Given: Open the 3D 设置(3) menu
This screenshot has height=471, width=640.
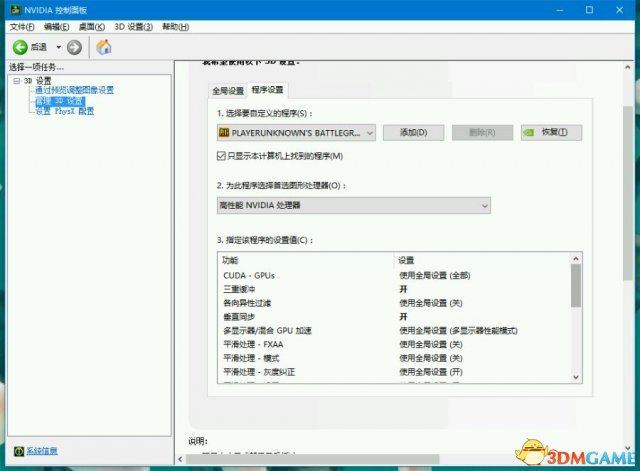Looking at the screenshot, I should 133,27.
